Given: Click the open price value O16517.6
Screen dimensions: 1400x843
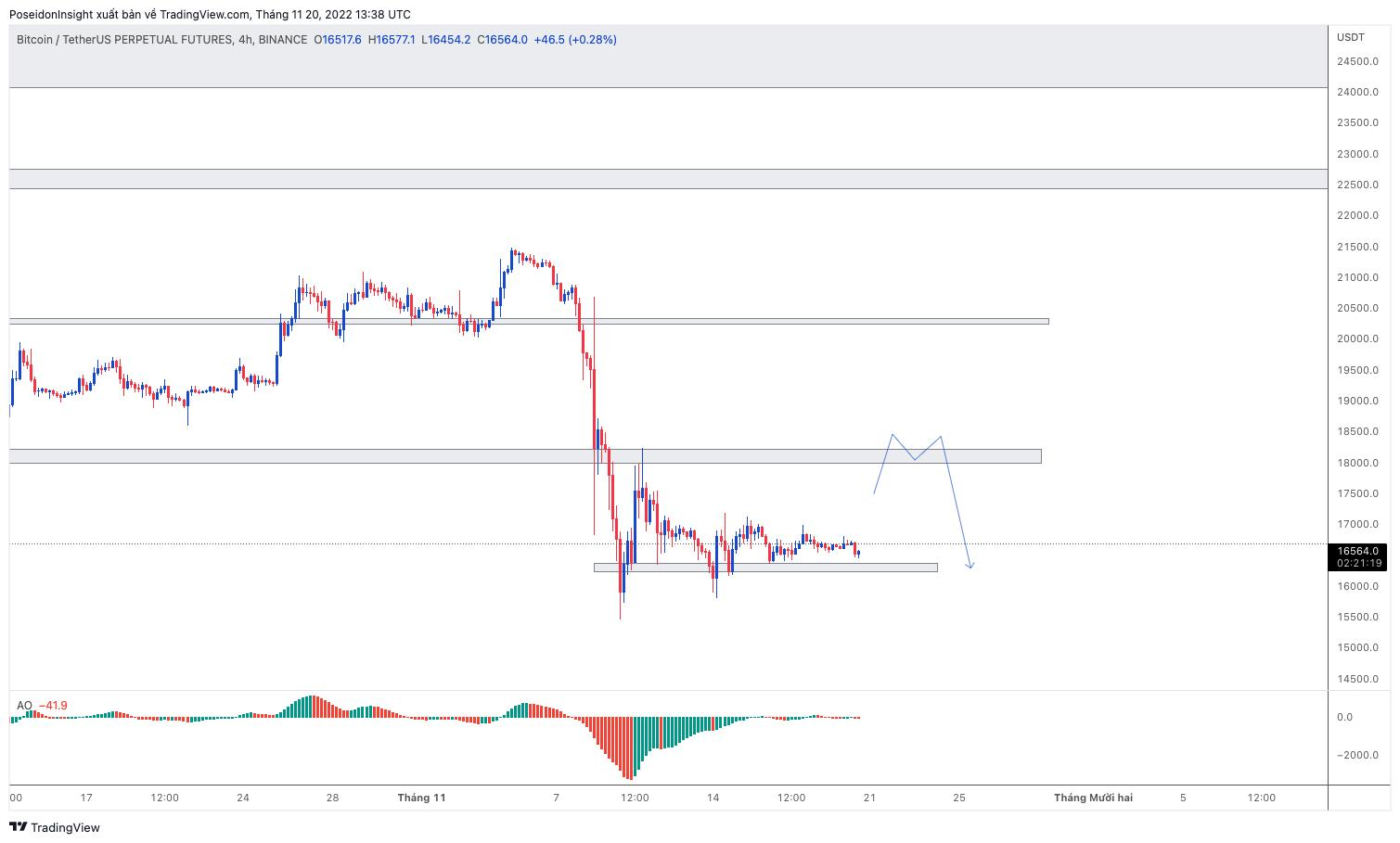Looking at the screenshot, I should (338, 40).
